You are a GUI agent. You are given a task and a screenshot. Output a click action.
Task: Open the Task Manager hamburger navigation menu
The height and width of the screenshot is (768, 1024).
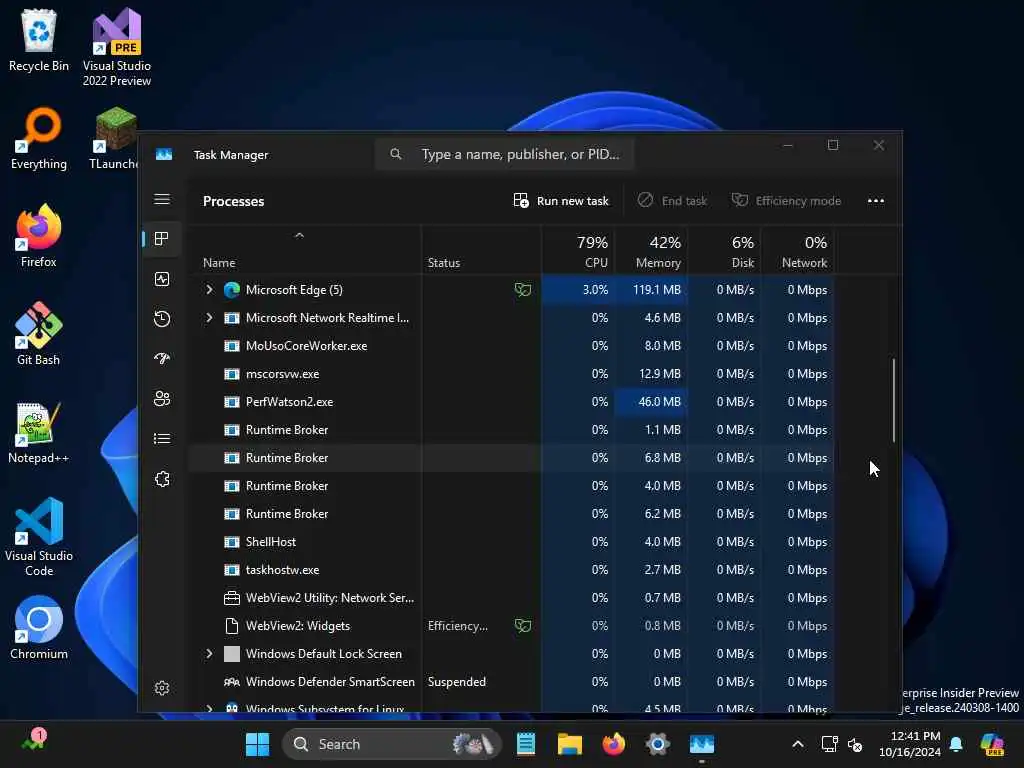162,199
